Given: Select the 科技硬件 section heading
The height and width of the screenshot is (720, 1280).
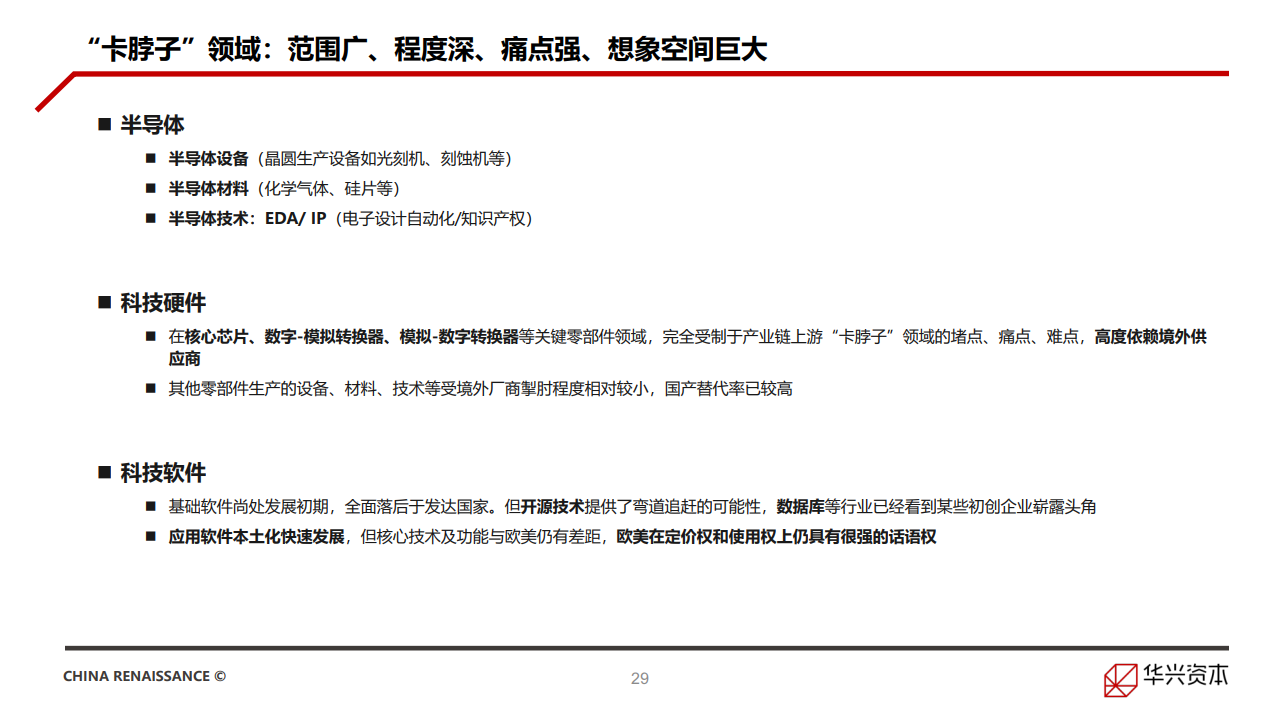Looking at the screenshot, I should 163,303.
